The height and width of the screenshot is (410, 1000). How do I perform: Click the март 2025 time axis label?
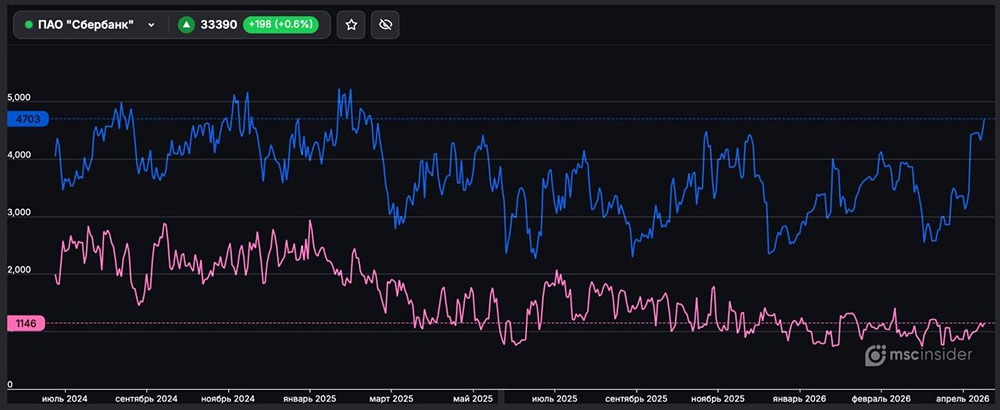click(387, 399)
